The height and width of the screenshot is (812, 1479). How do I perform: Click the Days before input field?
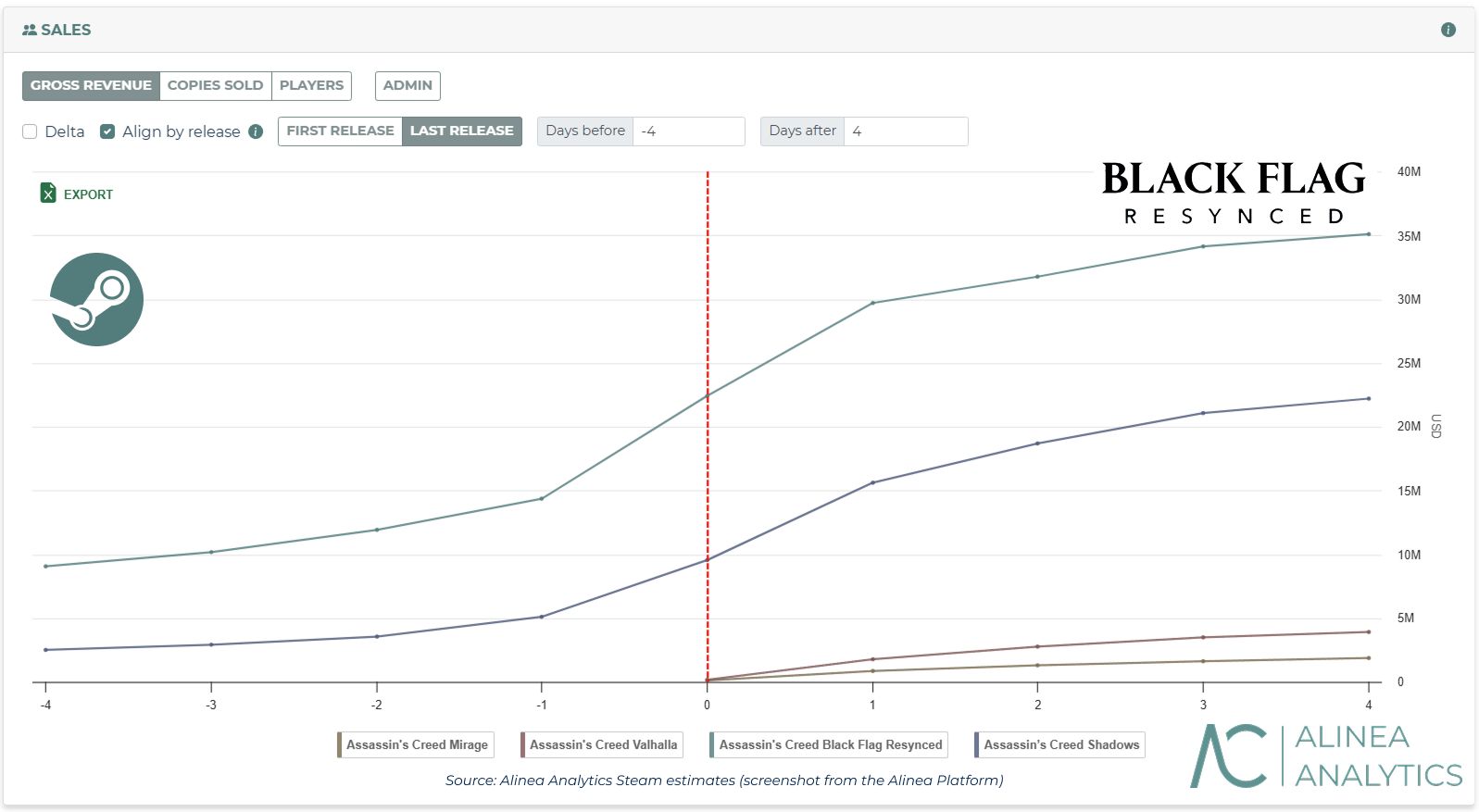coord(689,131)
